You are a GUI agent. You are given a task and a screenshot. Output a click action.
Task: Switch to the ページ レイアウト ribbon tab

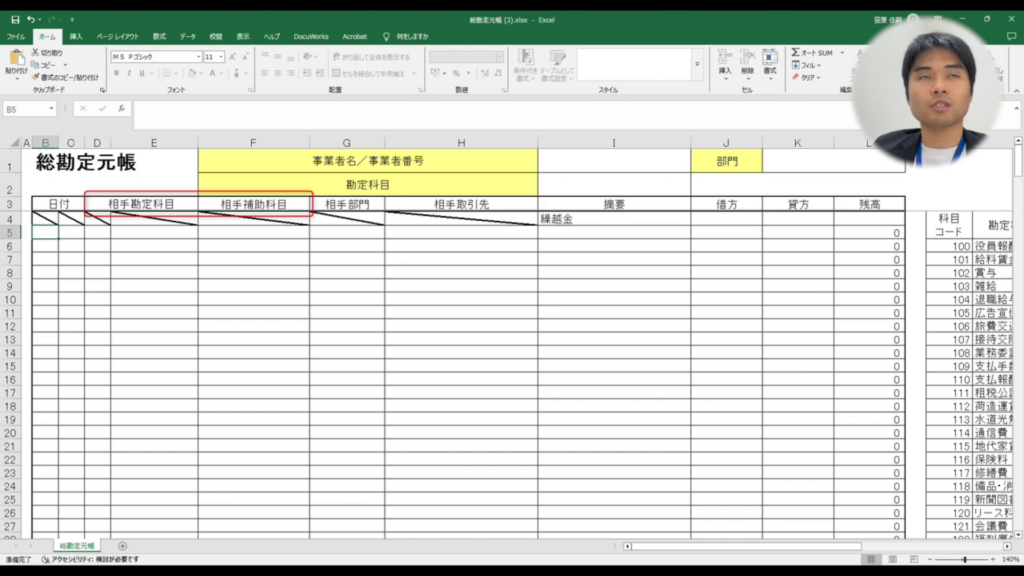point(118,36)
